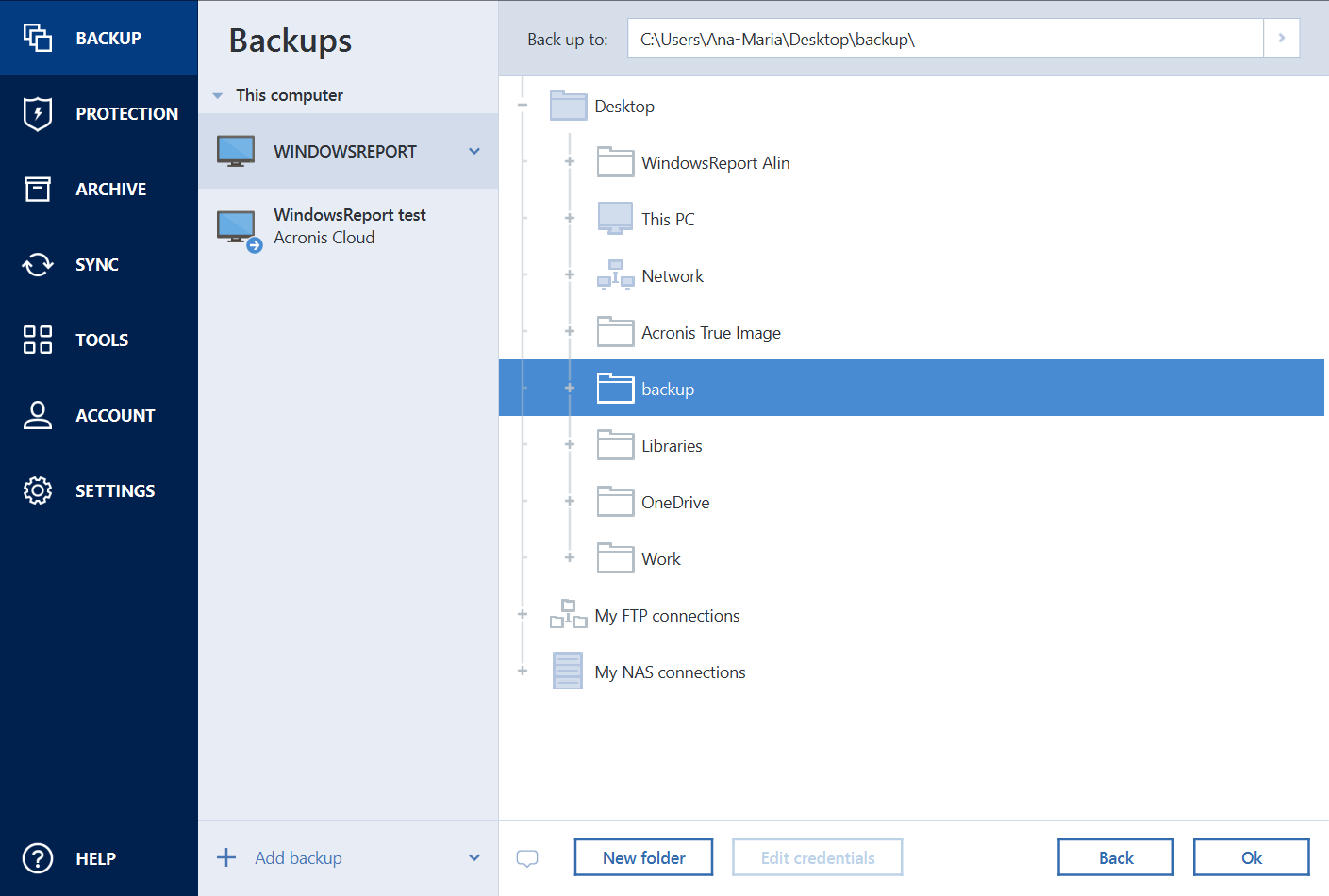This screenshot has width=1329, height=896.
Task: Click the Acronis True Image folder icon
Action: click(616, 331)
